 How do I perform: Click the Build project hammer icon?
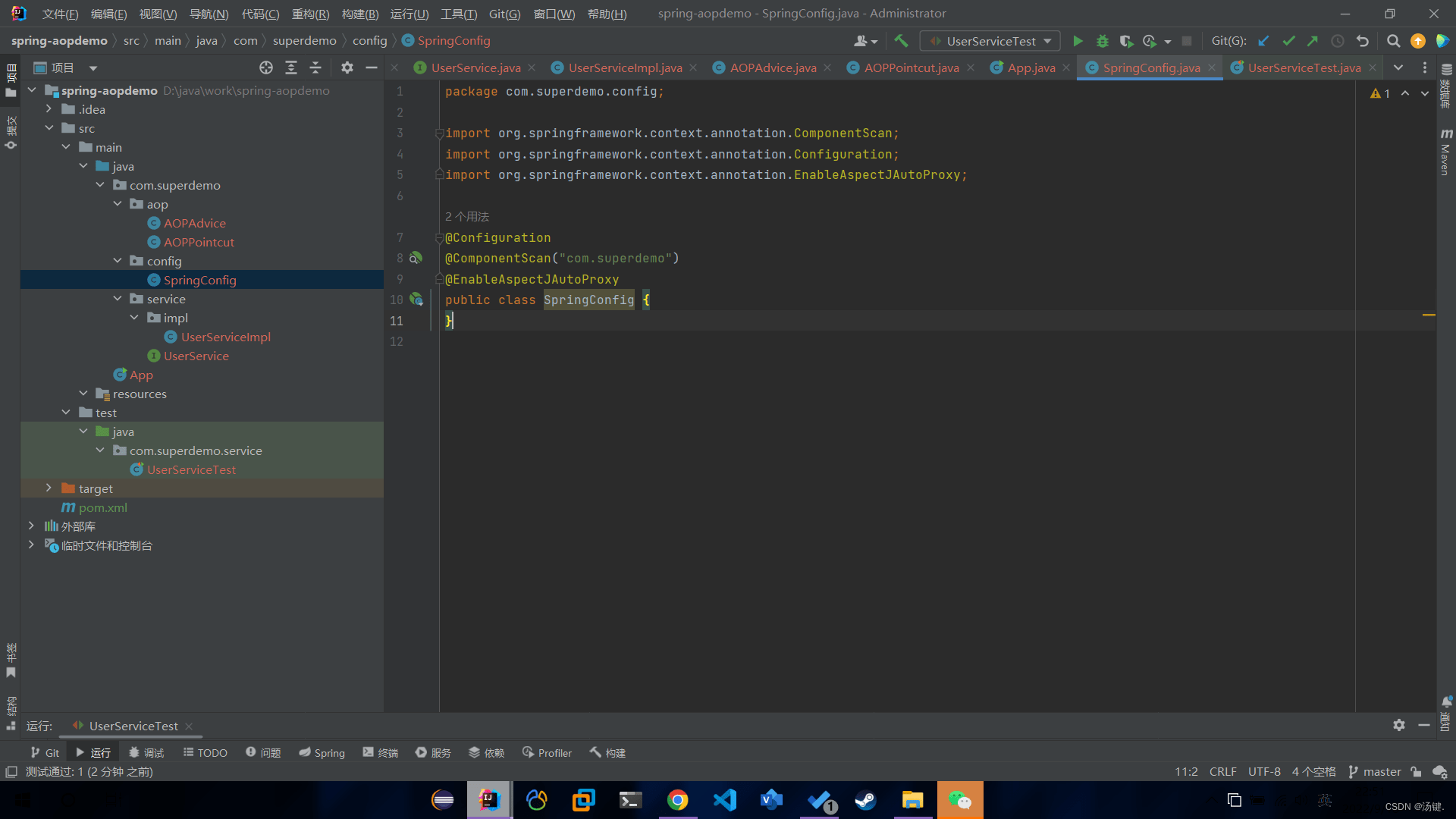901,41
